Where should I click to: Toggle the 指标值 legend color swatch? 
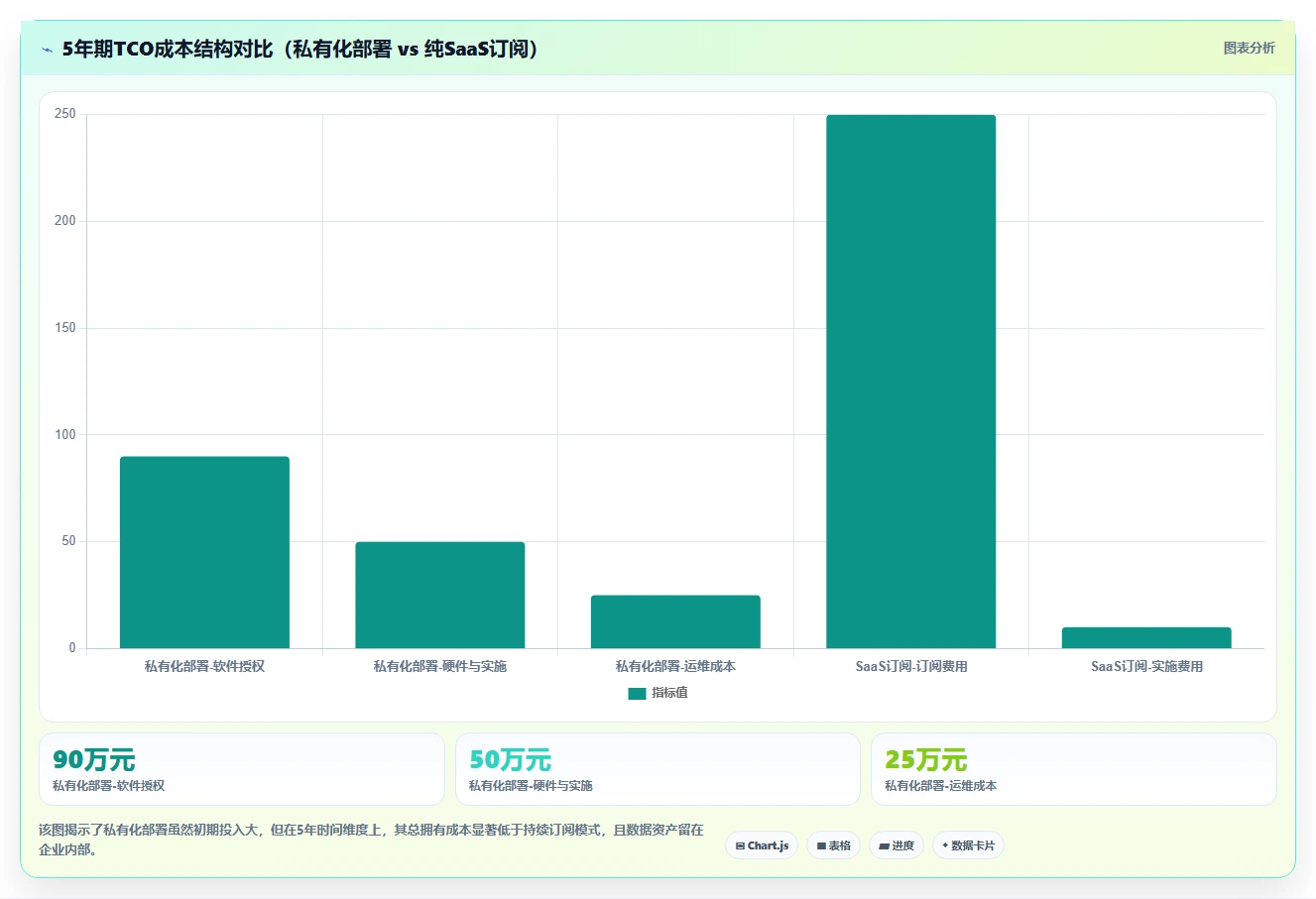(637, 694)
